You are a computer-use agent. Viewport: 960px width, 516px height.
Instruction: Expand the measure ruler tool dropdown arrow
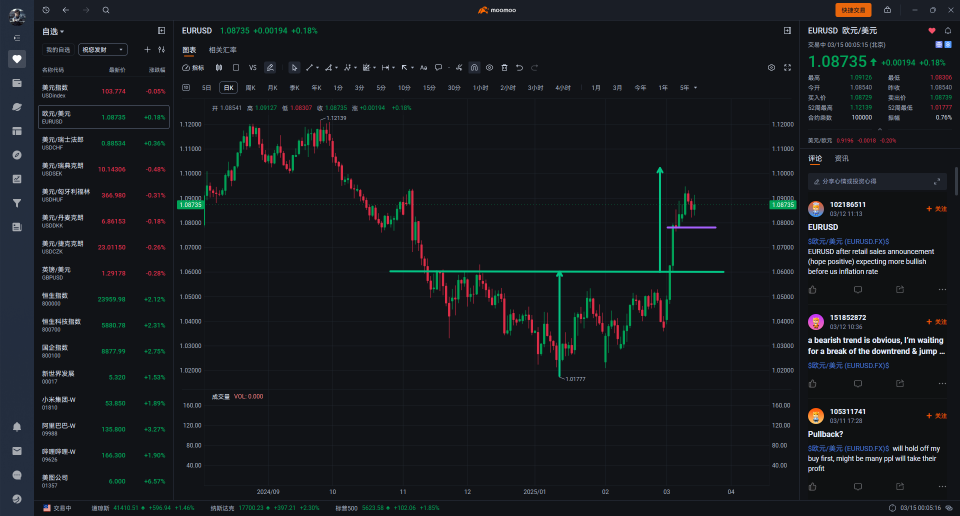pos(393,68)
